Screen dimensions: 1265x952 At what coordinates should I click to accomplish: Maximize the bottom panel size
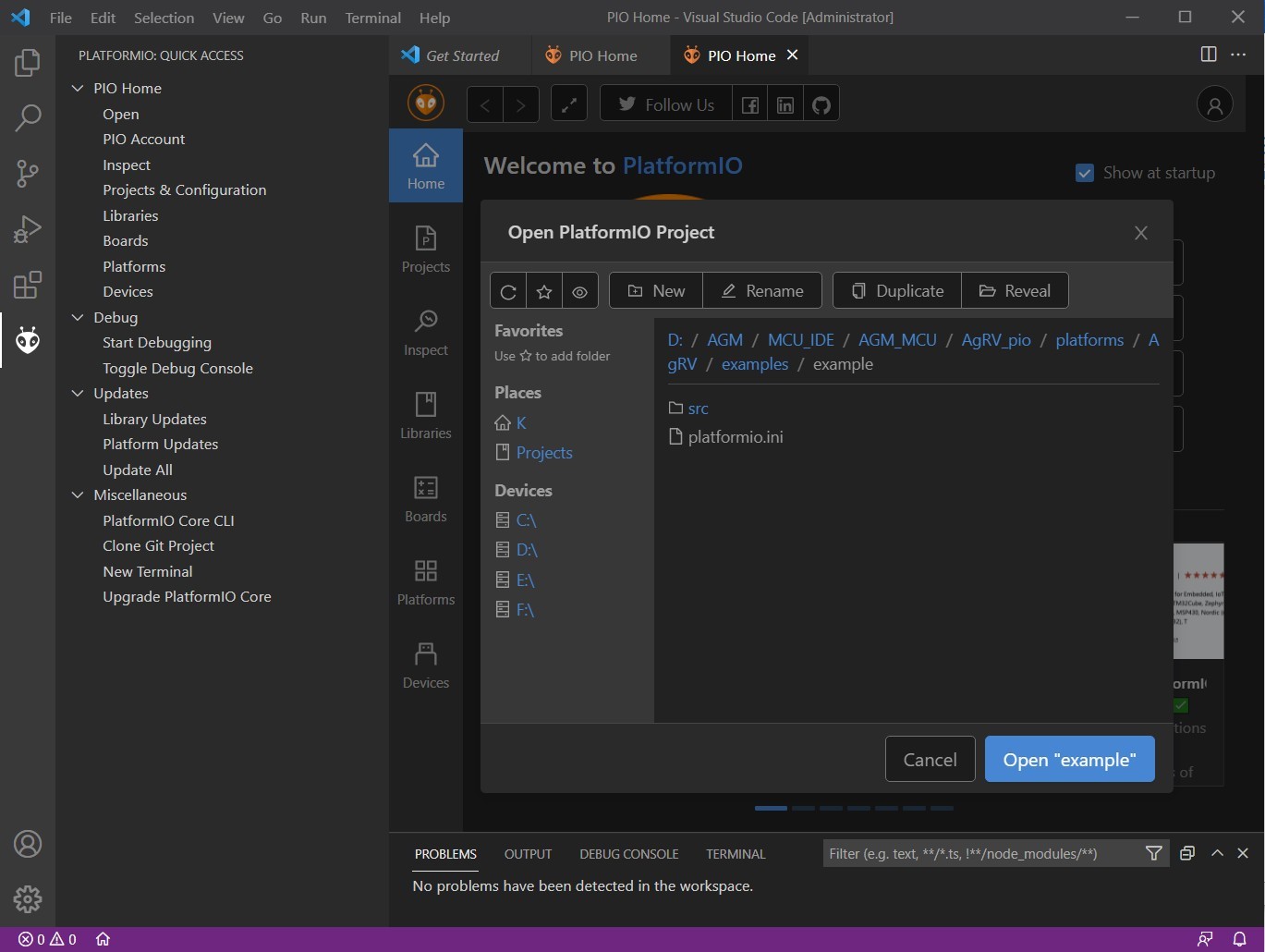coord(1217,853)
